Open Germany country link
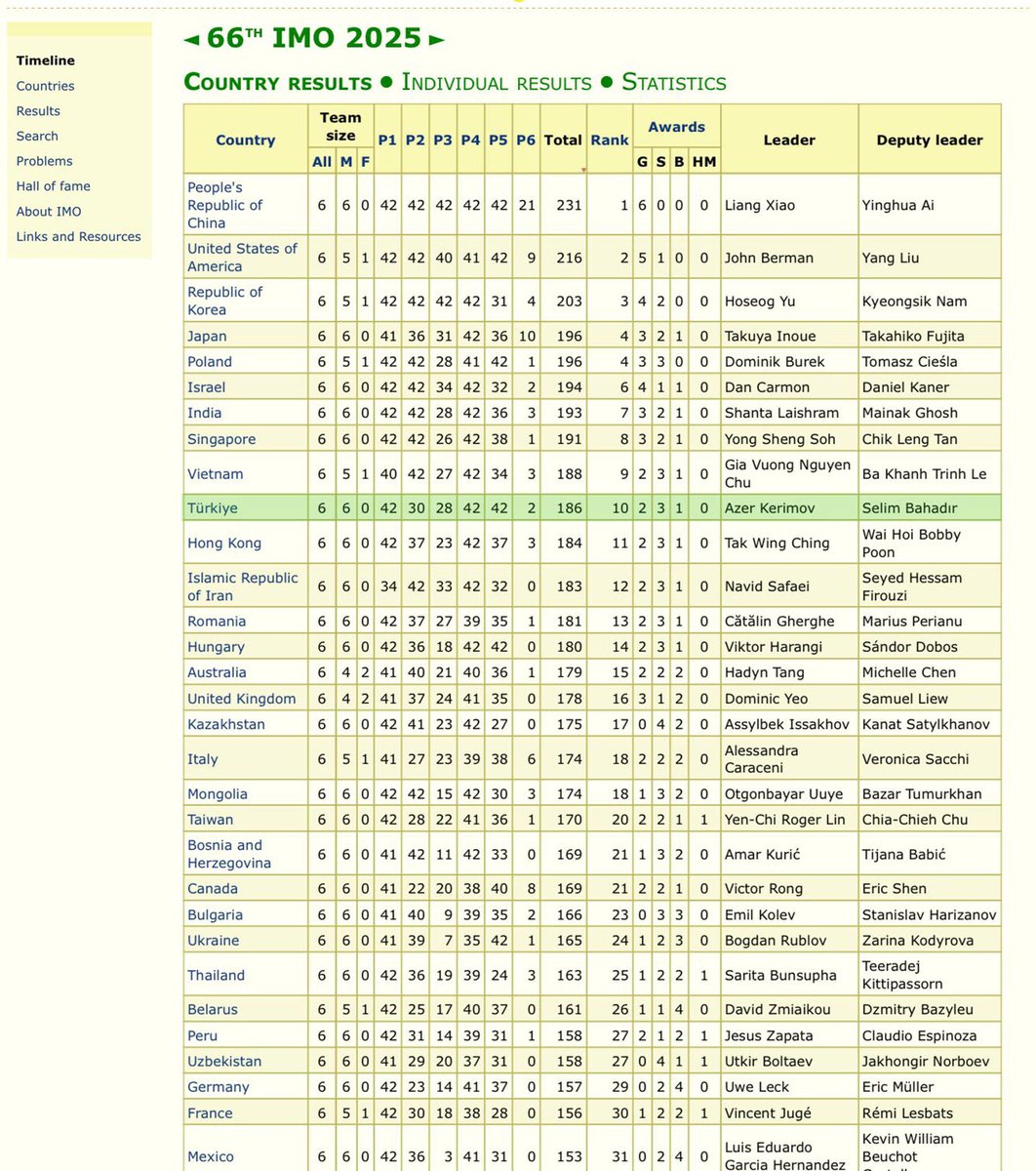This screenshot has width=1036, height=1171. coord(219,1087)
